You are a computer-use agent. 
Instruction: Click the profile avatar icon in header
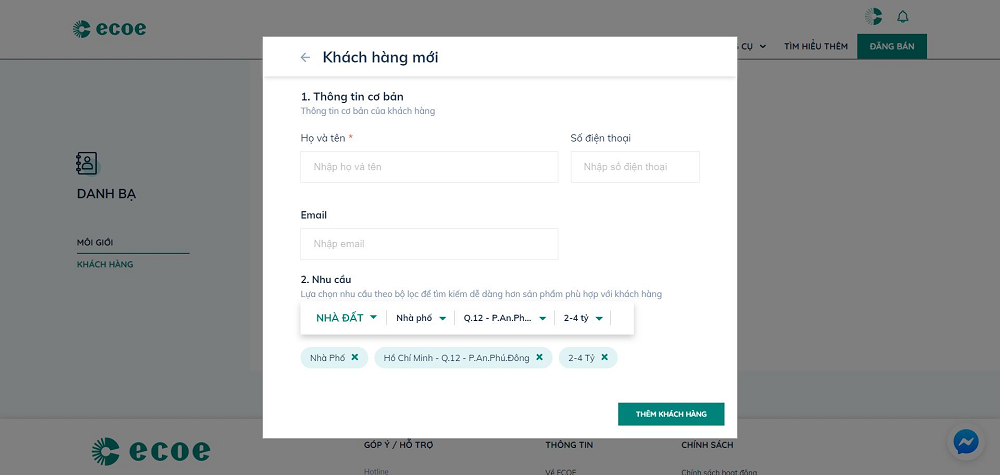[x=873, y=16]
